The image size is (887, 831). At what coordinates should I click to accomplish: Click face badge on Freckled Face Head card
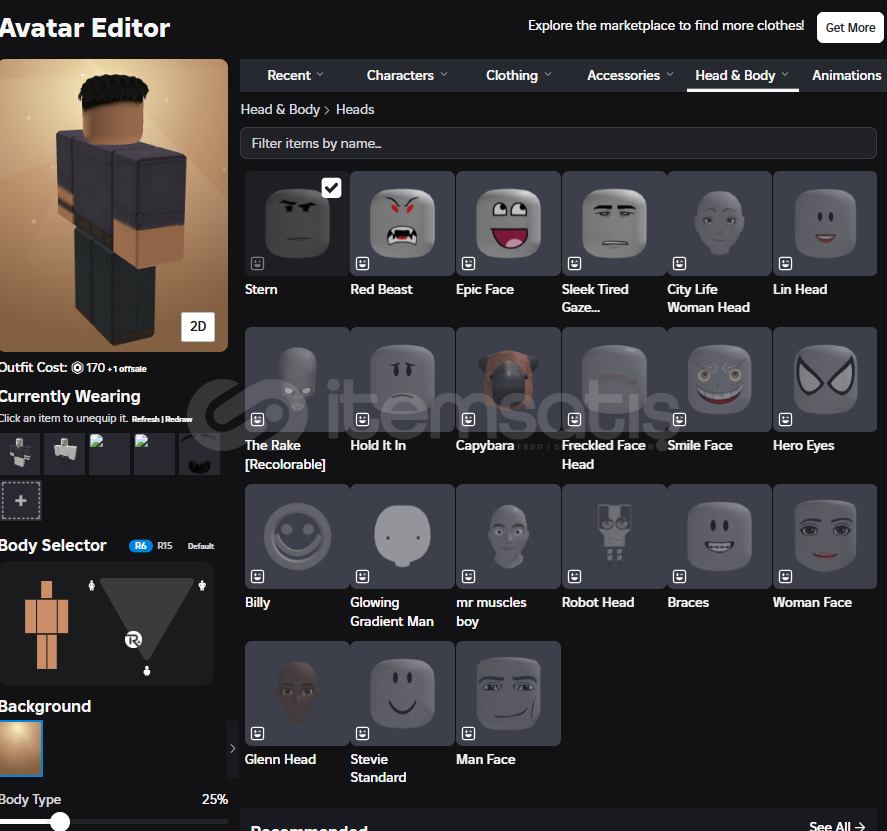tap(574, 419)
